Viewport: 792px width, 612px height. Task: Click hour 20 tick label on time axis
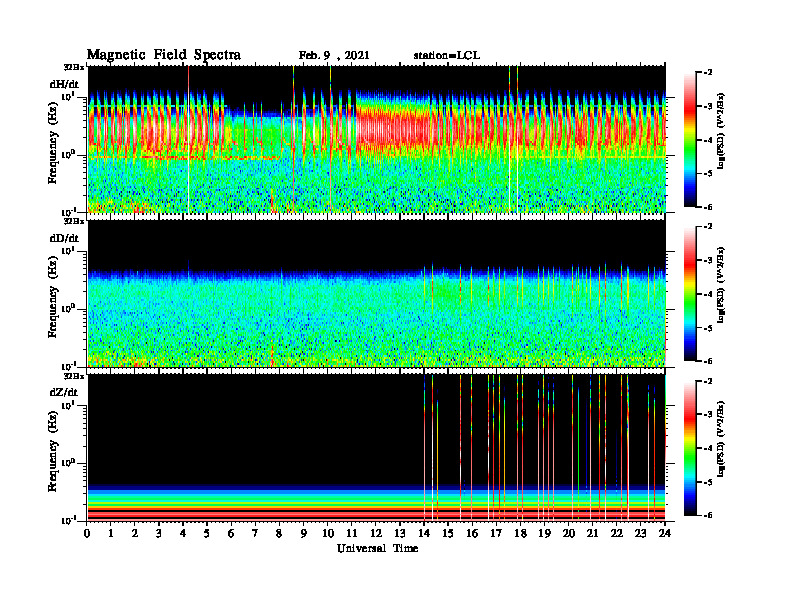click(x=569, y=534)
